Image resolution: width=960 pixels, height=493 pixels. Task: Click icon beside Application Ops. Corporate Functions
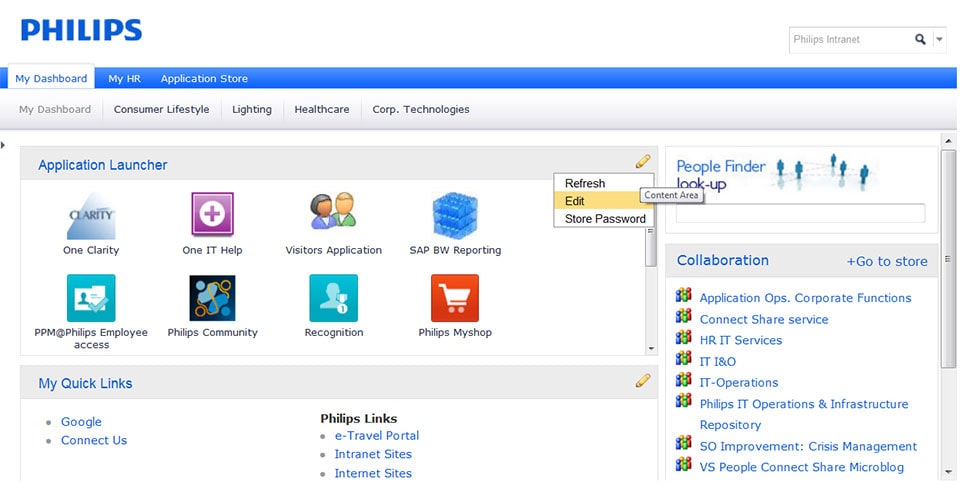tap(683, 295)
